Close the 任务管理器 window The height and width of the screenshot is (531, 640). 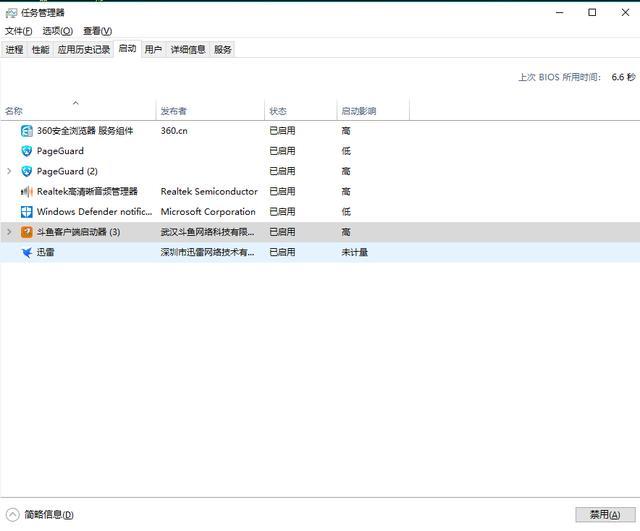[625, 13]
